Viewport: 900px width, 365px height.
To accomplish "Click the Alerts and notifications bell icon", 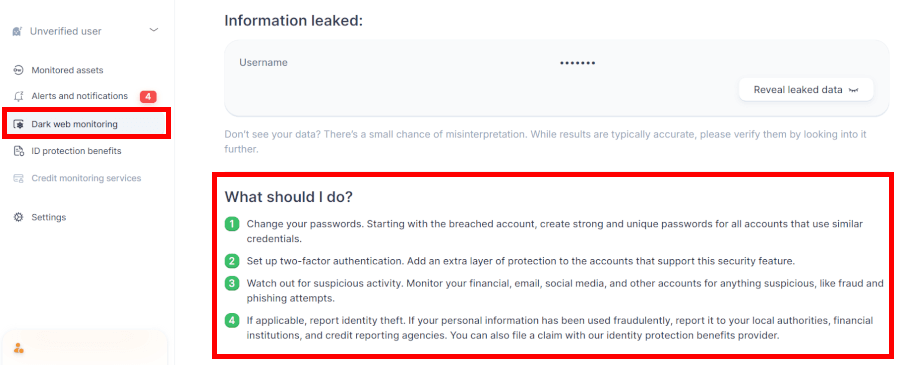I will 18,96.
